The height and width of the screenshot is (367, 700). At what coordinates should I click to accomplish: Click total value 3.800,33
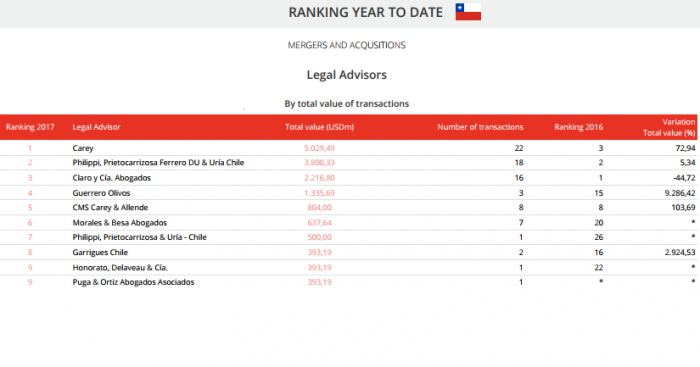tap(319, 163)
